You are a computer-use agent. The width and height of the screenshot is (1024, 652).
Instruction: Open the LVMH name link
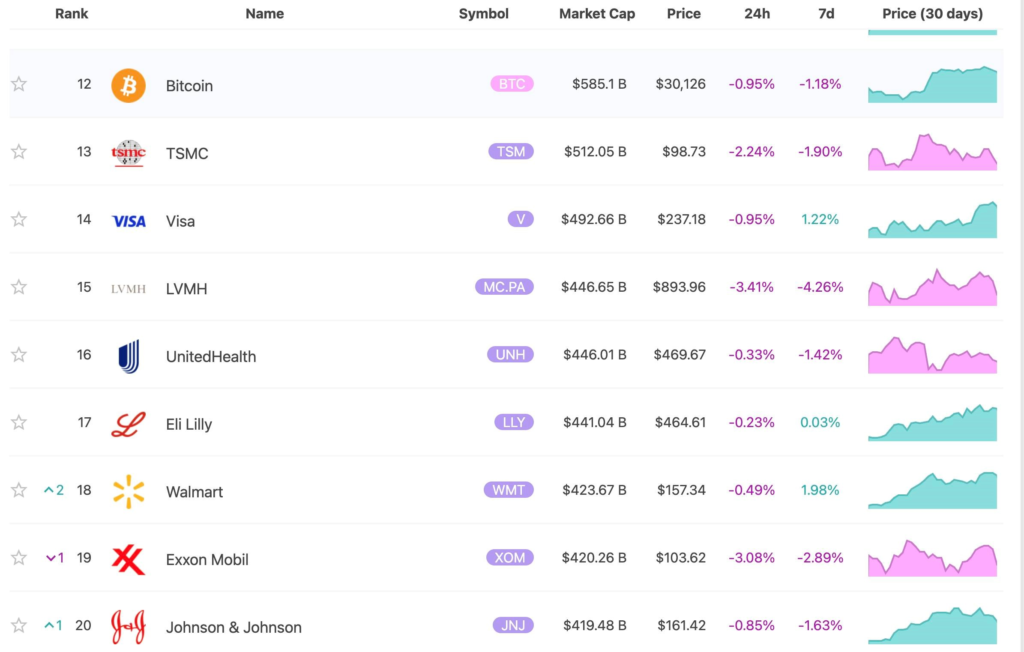click(186, 289)
